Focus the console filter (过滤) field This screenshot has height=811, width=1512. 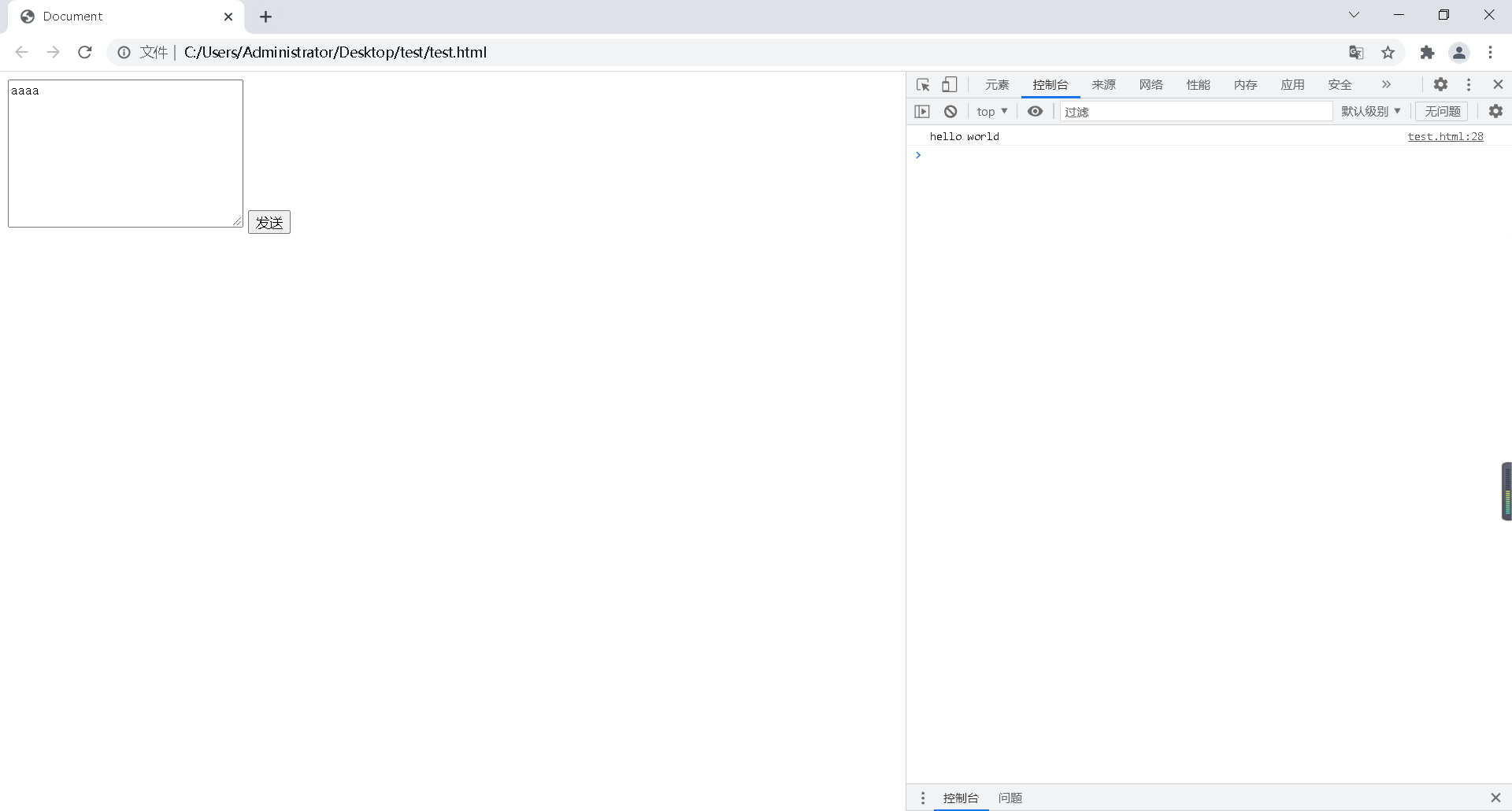[1195, 111]
